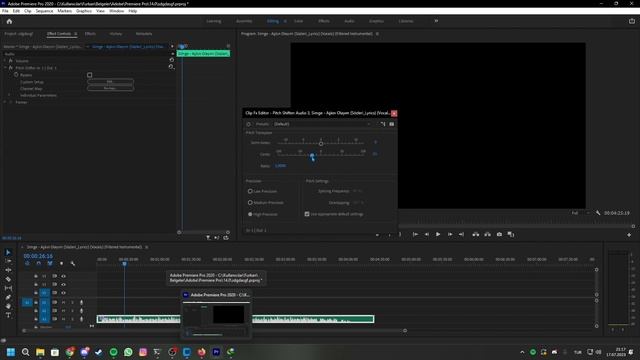
Task: Open Program monitor settings wrench
Action: (598, 213)
